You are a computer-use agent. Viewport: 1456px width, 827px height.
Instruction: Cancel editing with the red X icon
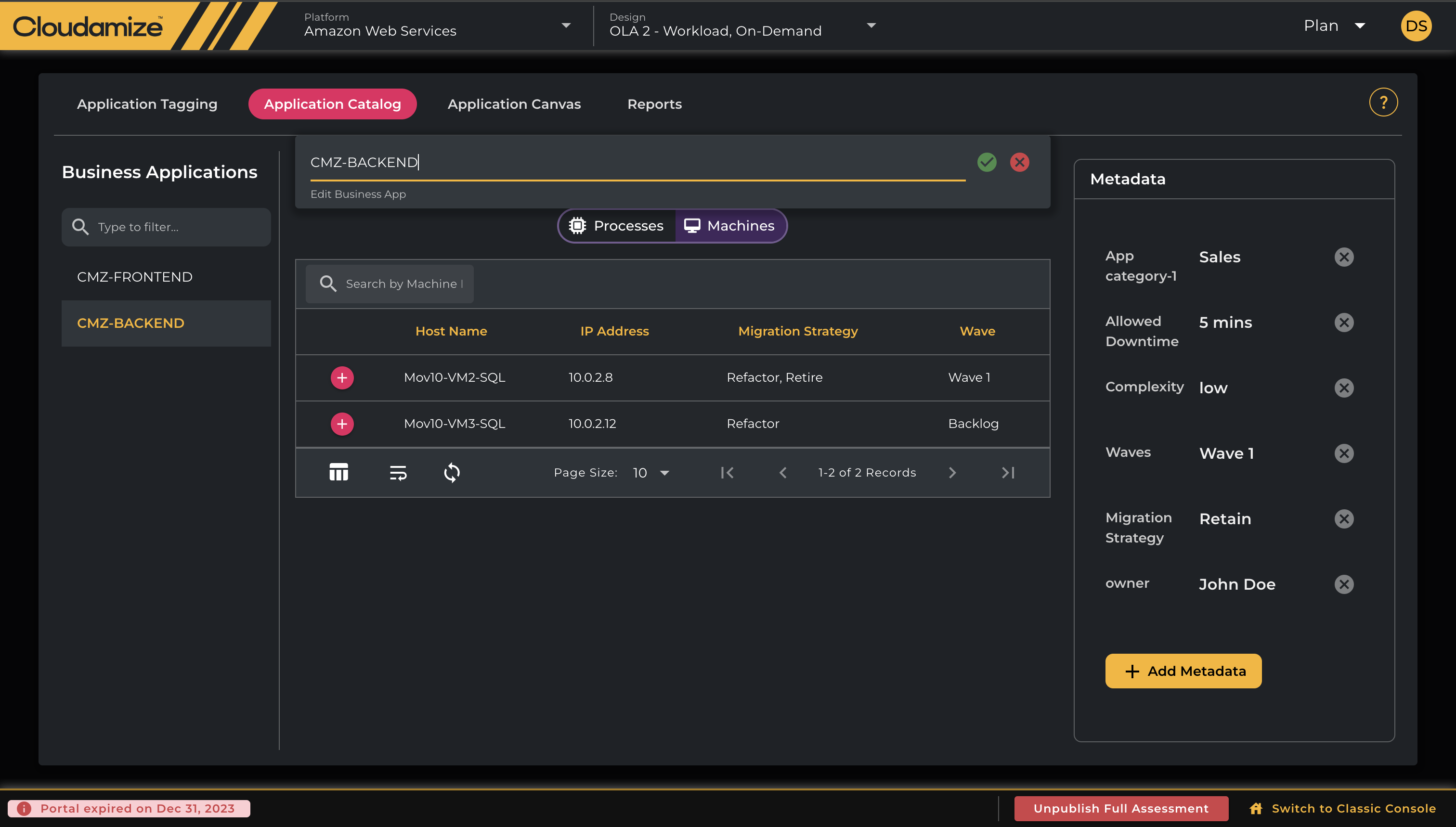click(x=1019, y=162)
